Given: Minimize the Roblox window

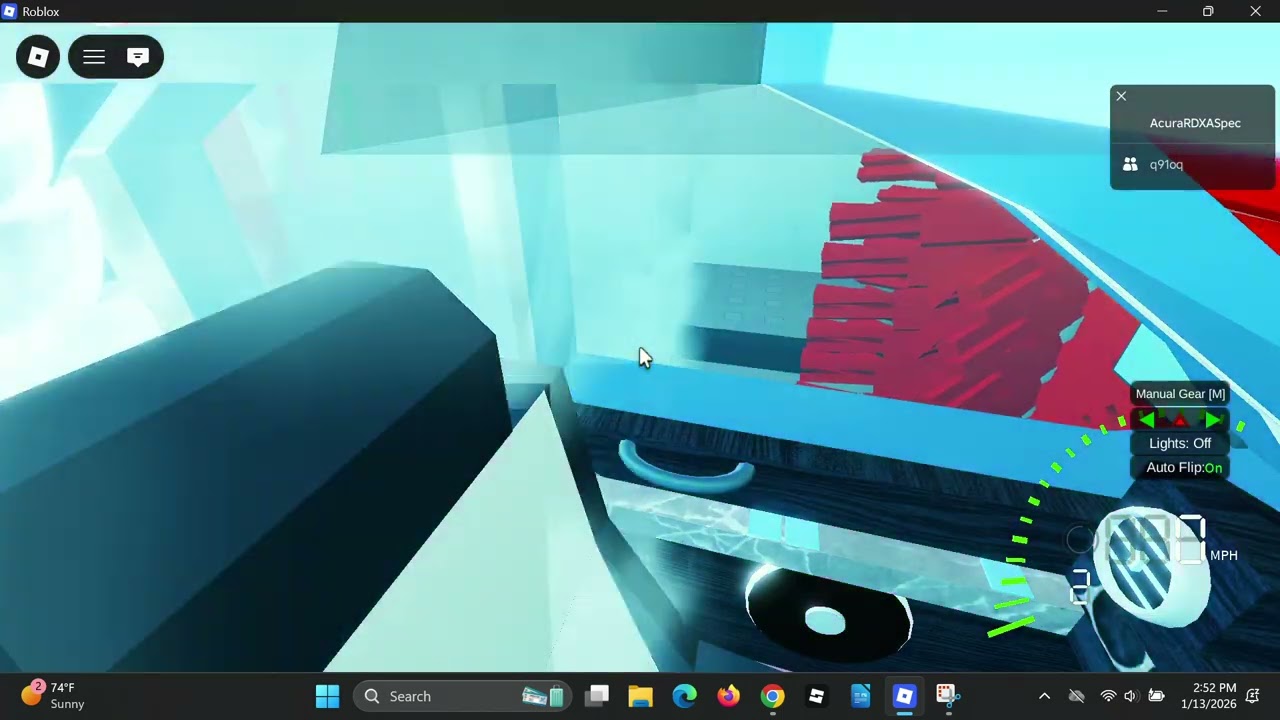Looking at the screenshot, I should coord(1162,11).
